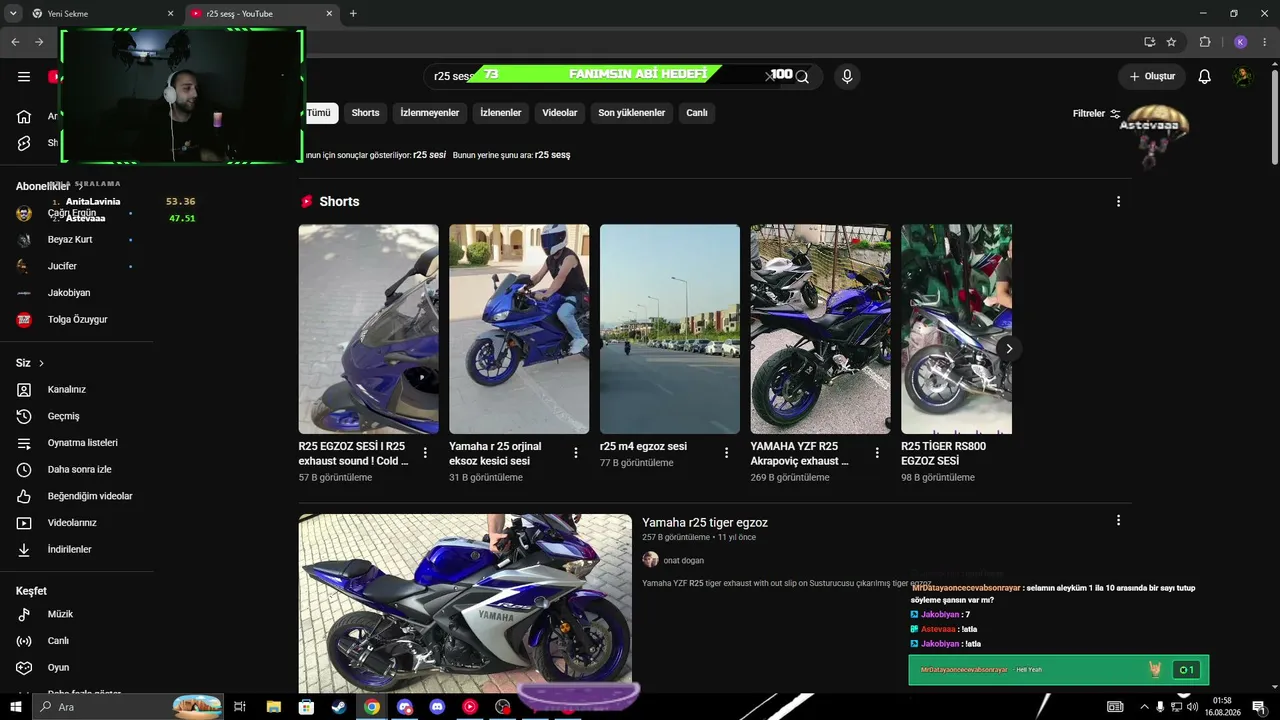Click the 'Yamaha r25 tiger egzoz' video title
Viewport: 1280px width, 720px height.
click(705, 523)
